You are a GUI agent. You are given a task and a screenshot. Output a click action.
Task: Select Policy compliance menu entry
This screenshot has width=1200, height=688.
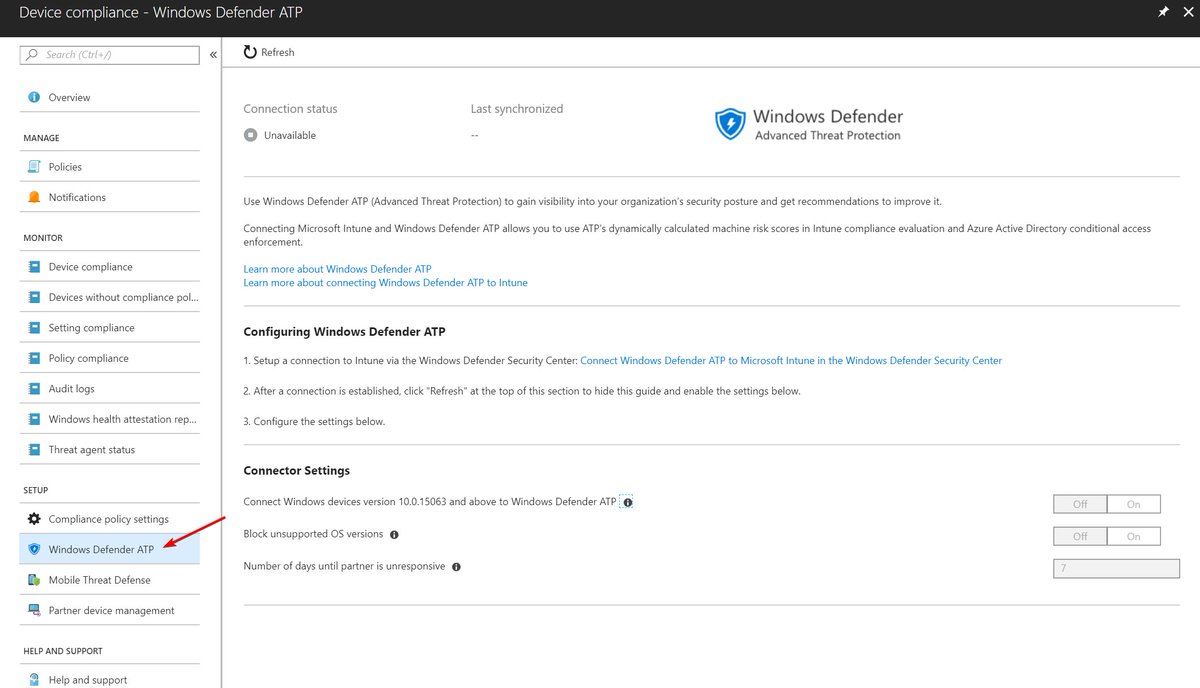click(110, 358)
